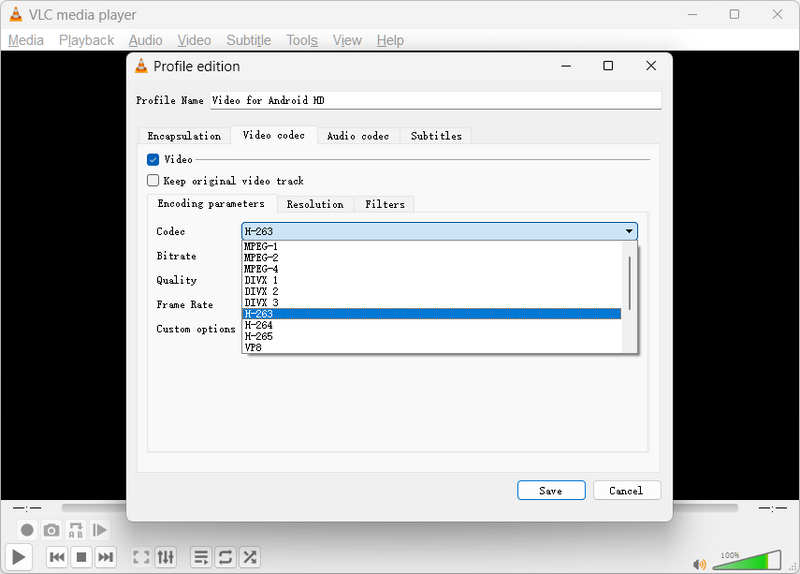Open the View menu
The width and height of the screenshot is (800, 574).
pyautogui.click(x=347, y=40)
